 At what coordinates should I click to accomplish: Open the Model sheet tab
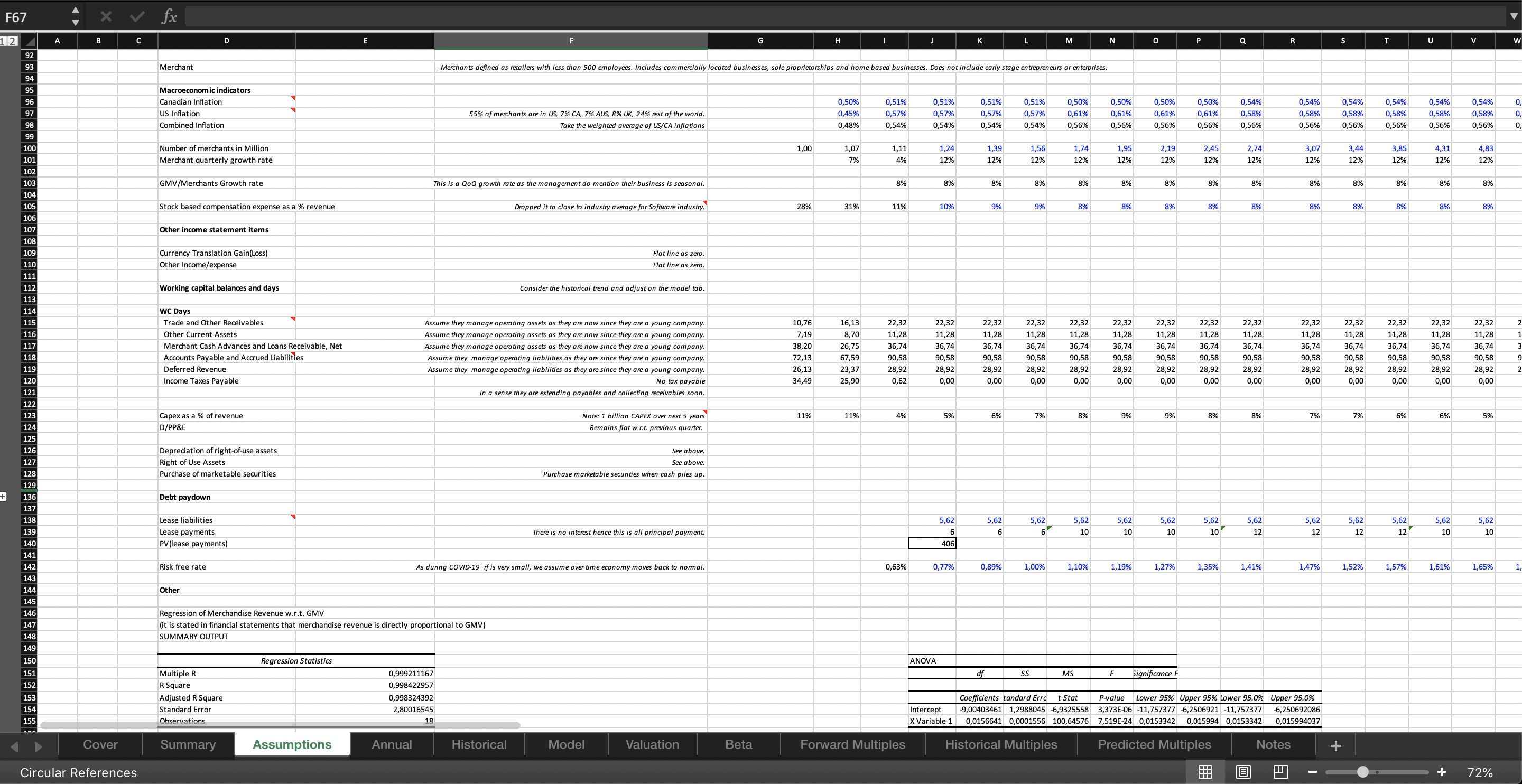566,744
